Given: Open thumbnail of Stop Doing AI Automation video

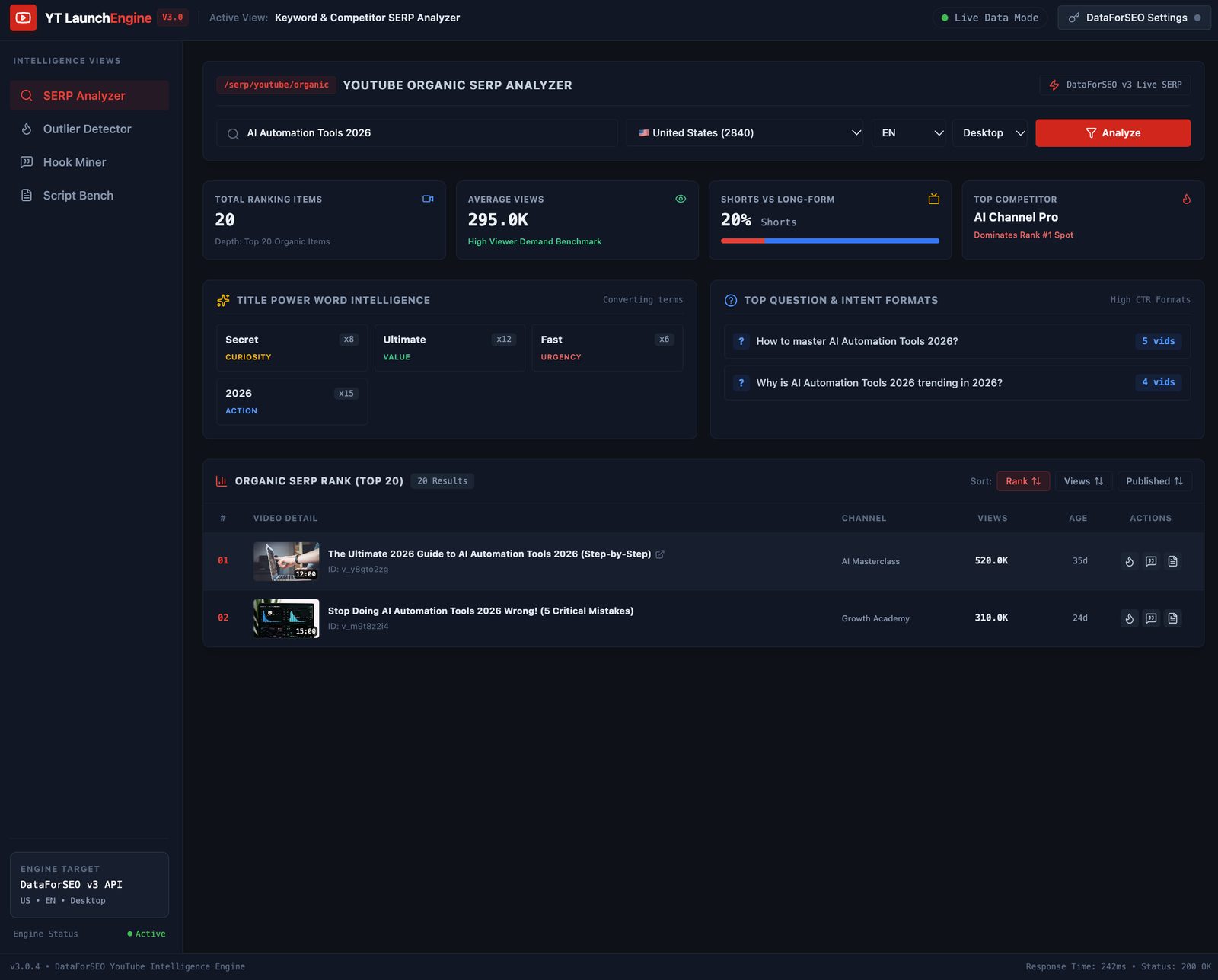Looking at the screenshot, I should point(286,618).
